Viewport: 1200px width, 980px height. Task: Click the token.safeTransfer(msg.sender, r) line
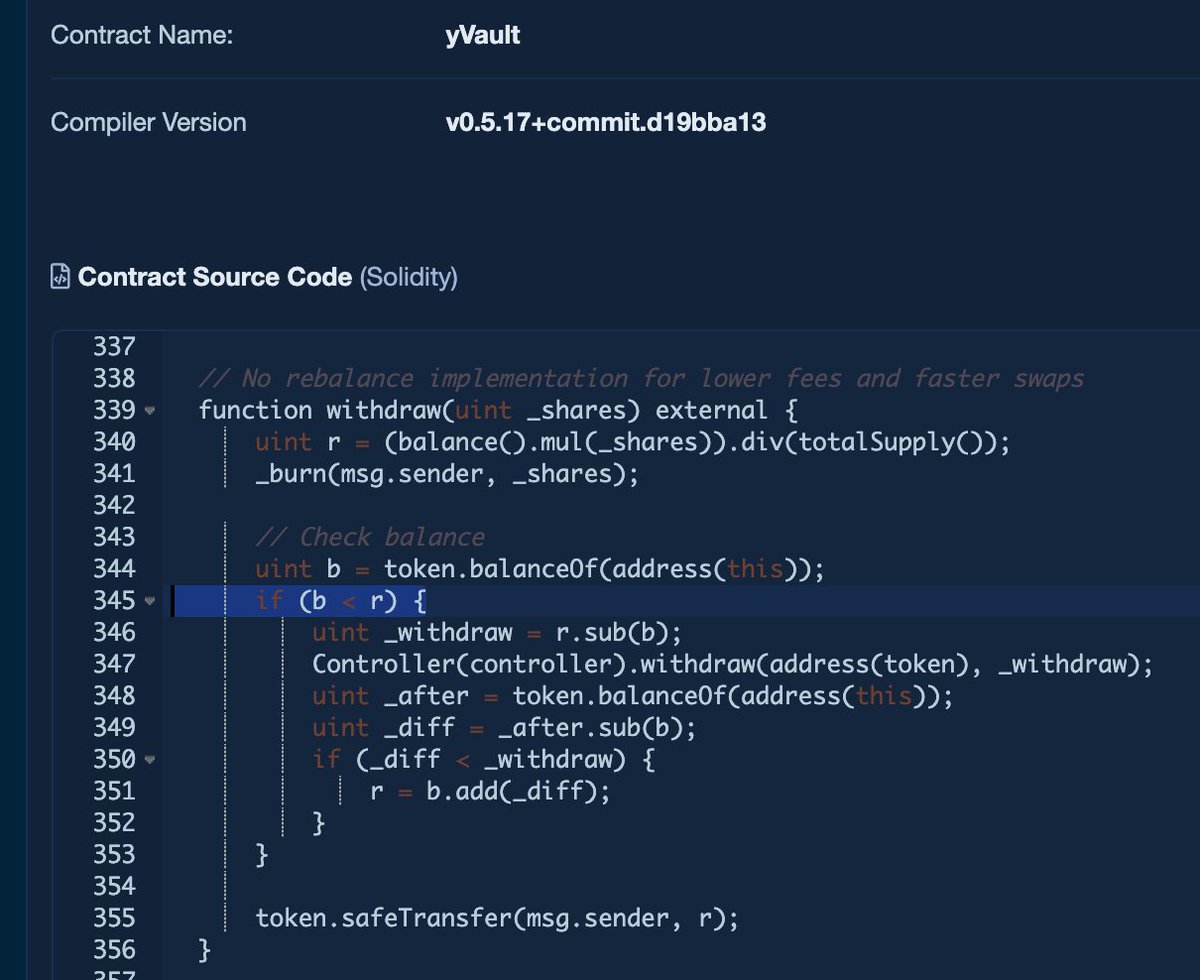click(x=497, y=918)
